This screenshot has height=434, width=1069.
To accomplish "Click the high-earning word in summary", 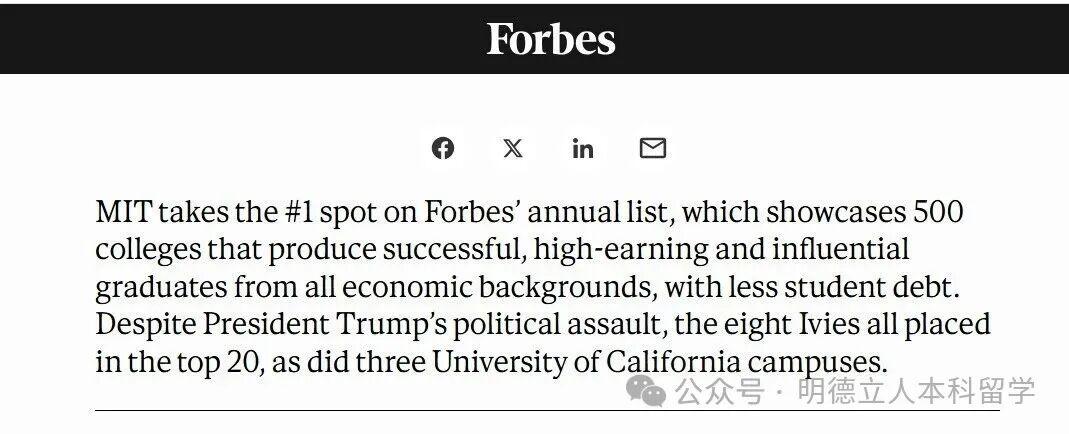I will click(621, 250).
